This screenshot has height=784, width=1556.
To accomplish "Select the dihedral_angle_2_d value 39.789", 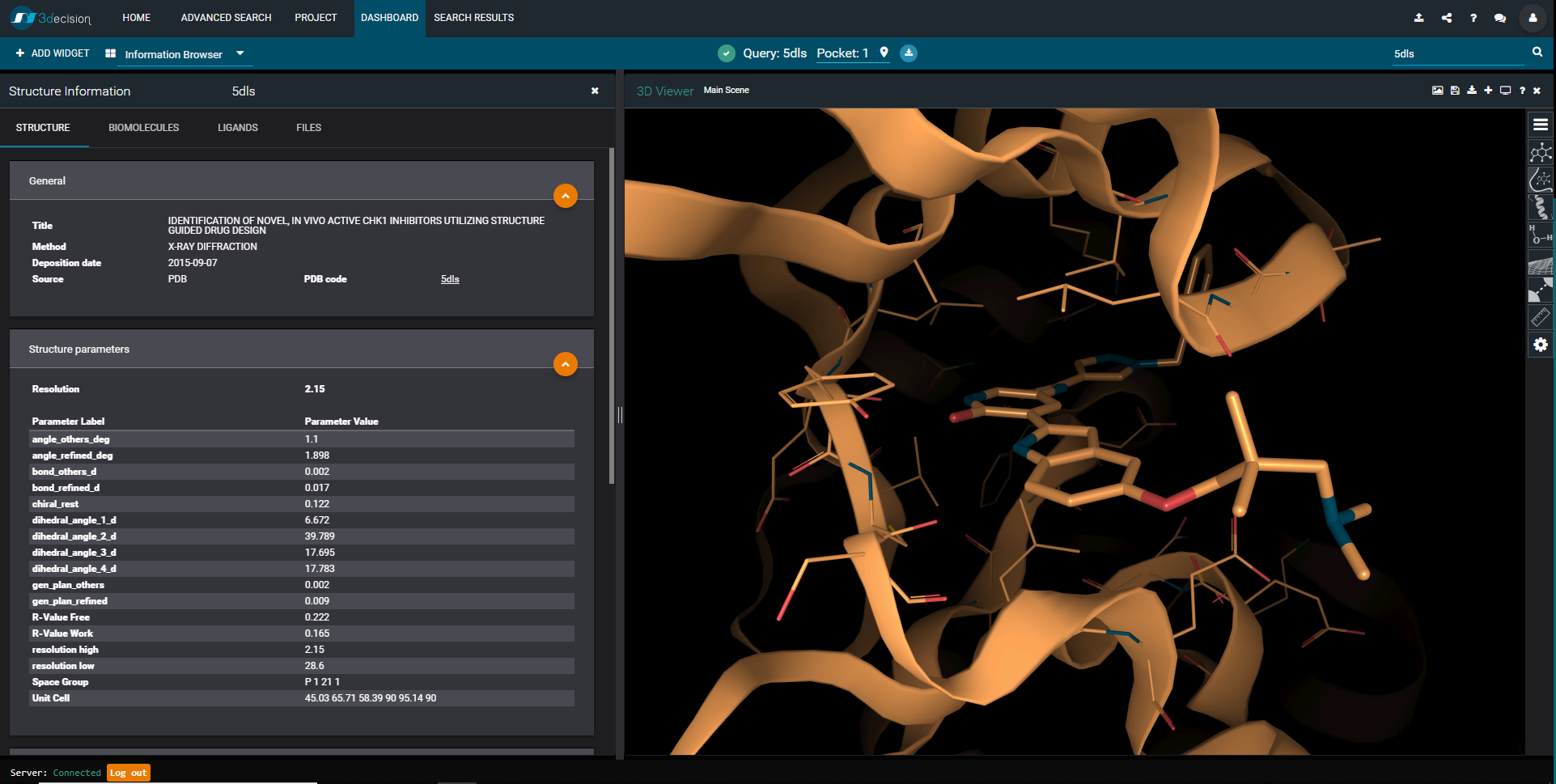I will pyautogui.click(x=320, y=536).
